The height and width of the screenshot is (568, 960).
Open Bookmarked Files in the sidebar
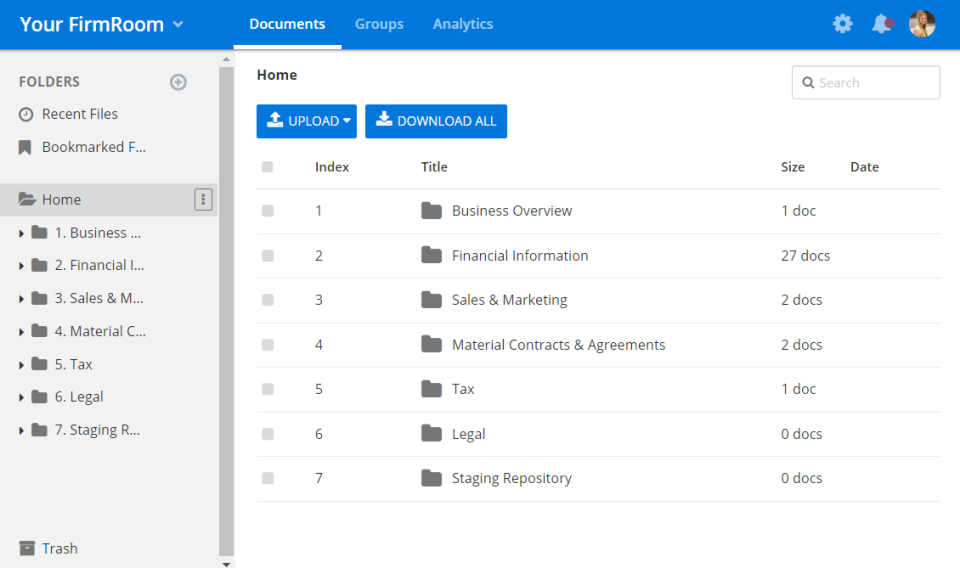(x=93, y=147)
